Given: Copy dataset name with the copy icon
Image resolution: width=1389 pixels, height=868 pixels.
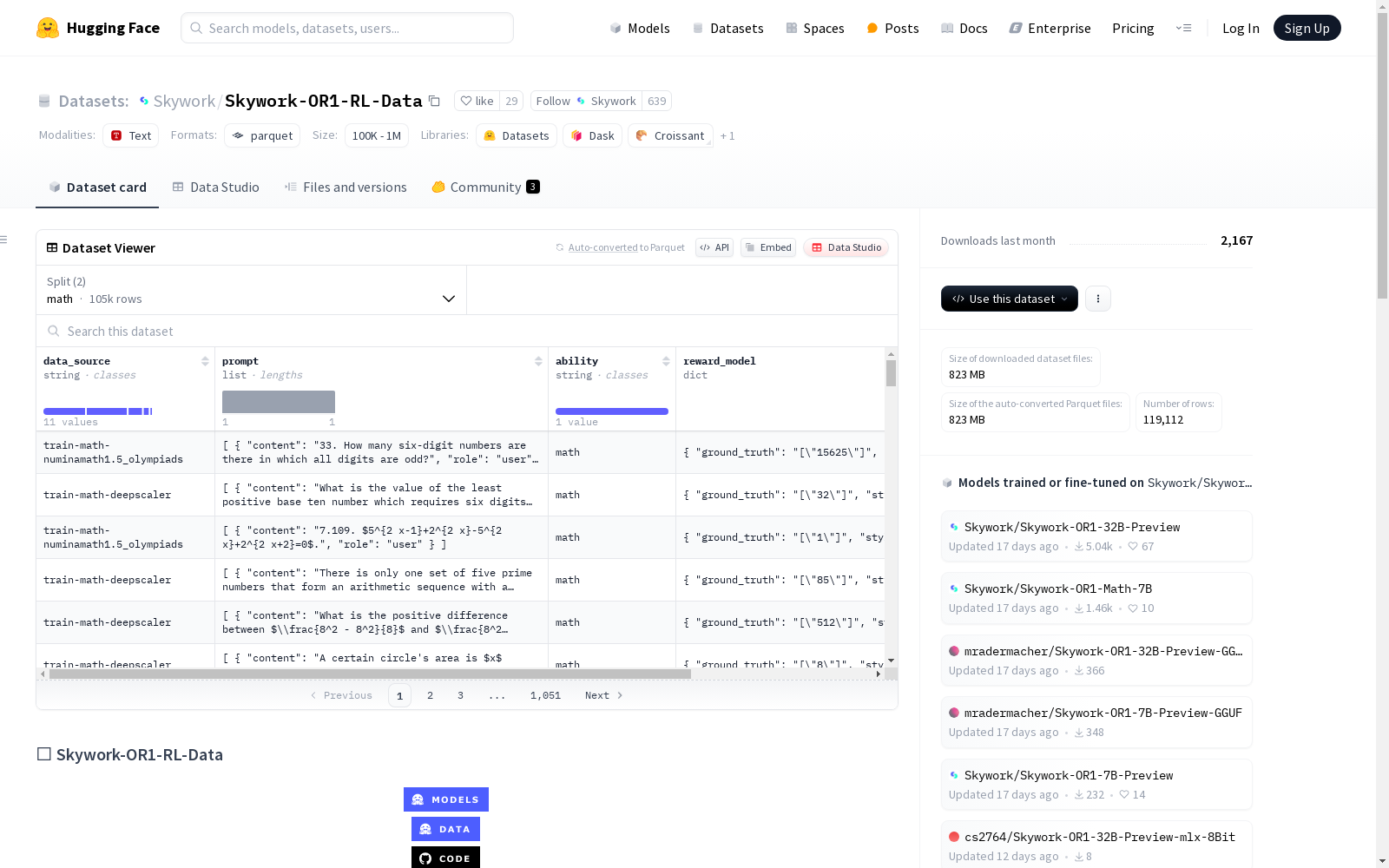Looking at the screenshot, I should pos(435,101).
